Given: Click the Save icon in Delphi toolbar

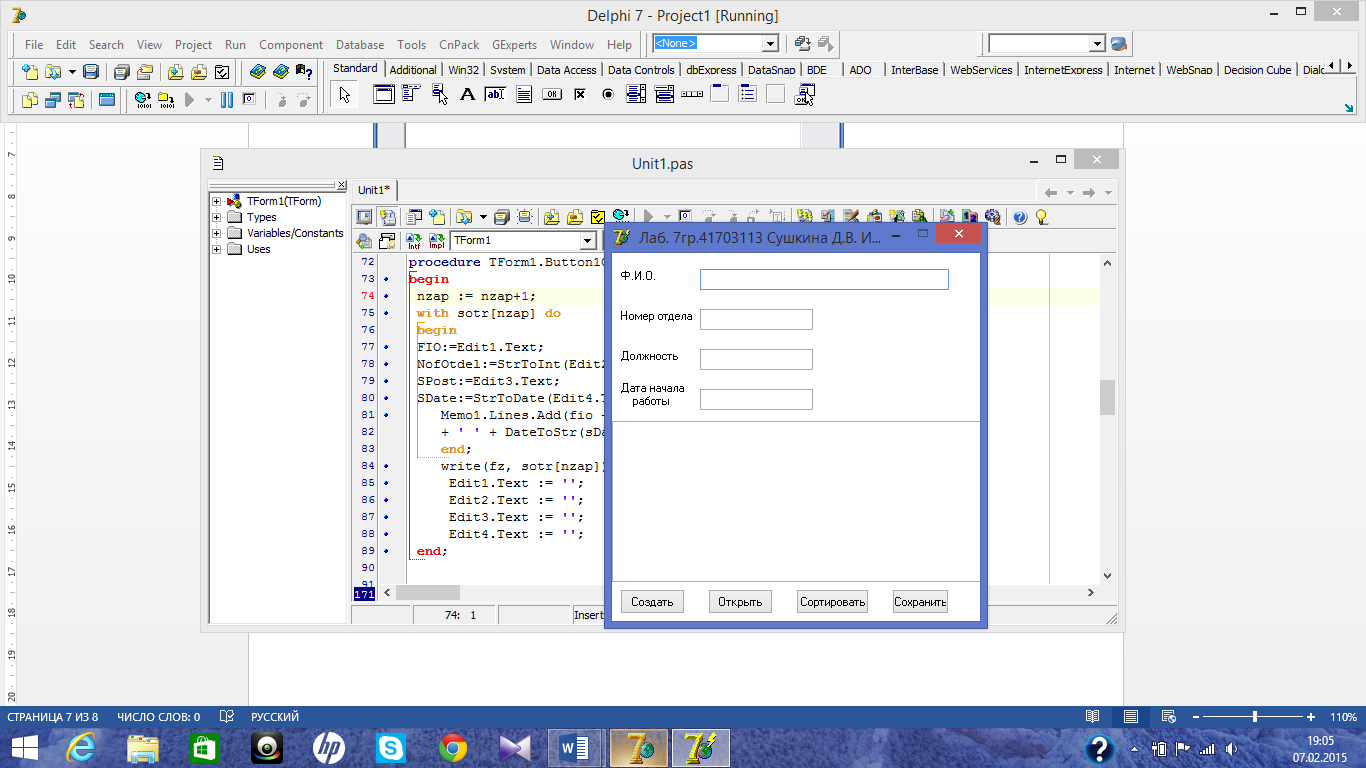Looking at the screenshot, I should (91, 72).
